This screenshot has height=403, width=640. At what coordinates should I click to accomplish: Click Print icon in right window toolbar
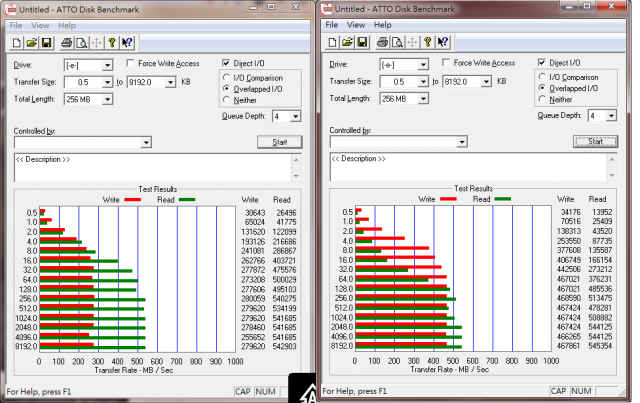382,42
